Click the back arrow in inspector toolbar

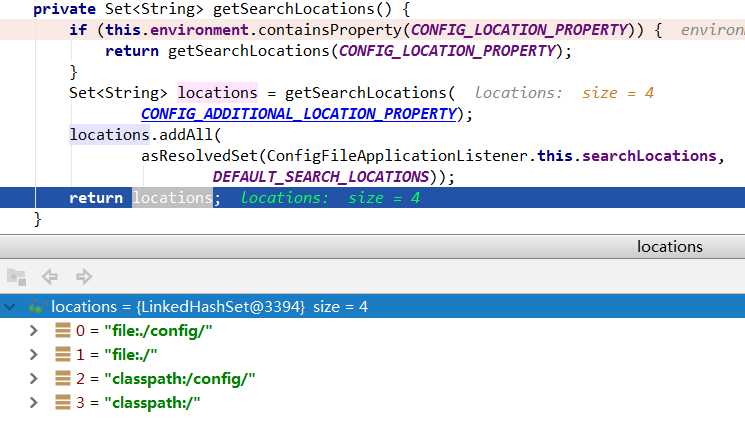tap(50, 276)
